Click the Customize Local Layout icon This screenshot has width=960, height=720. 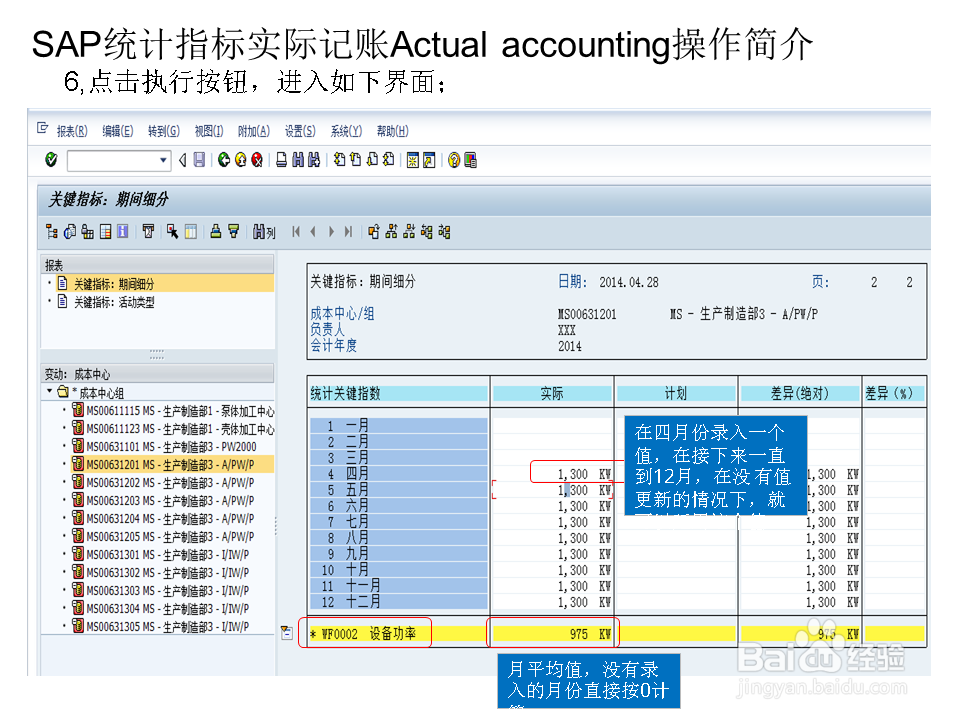[x=470, y=160]
